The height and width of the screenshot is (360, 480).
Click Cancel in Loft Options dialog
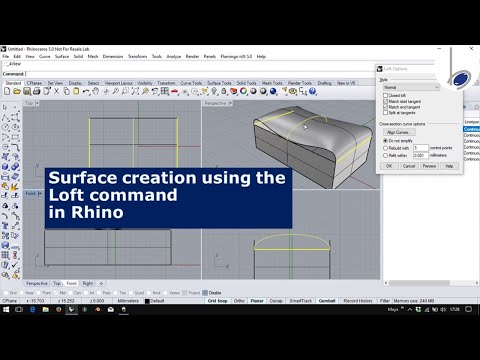[x=409, y=166]
